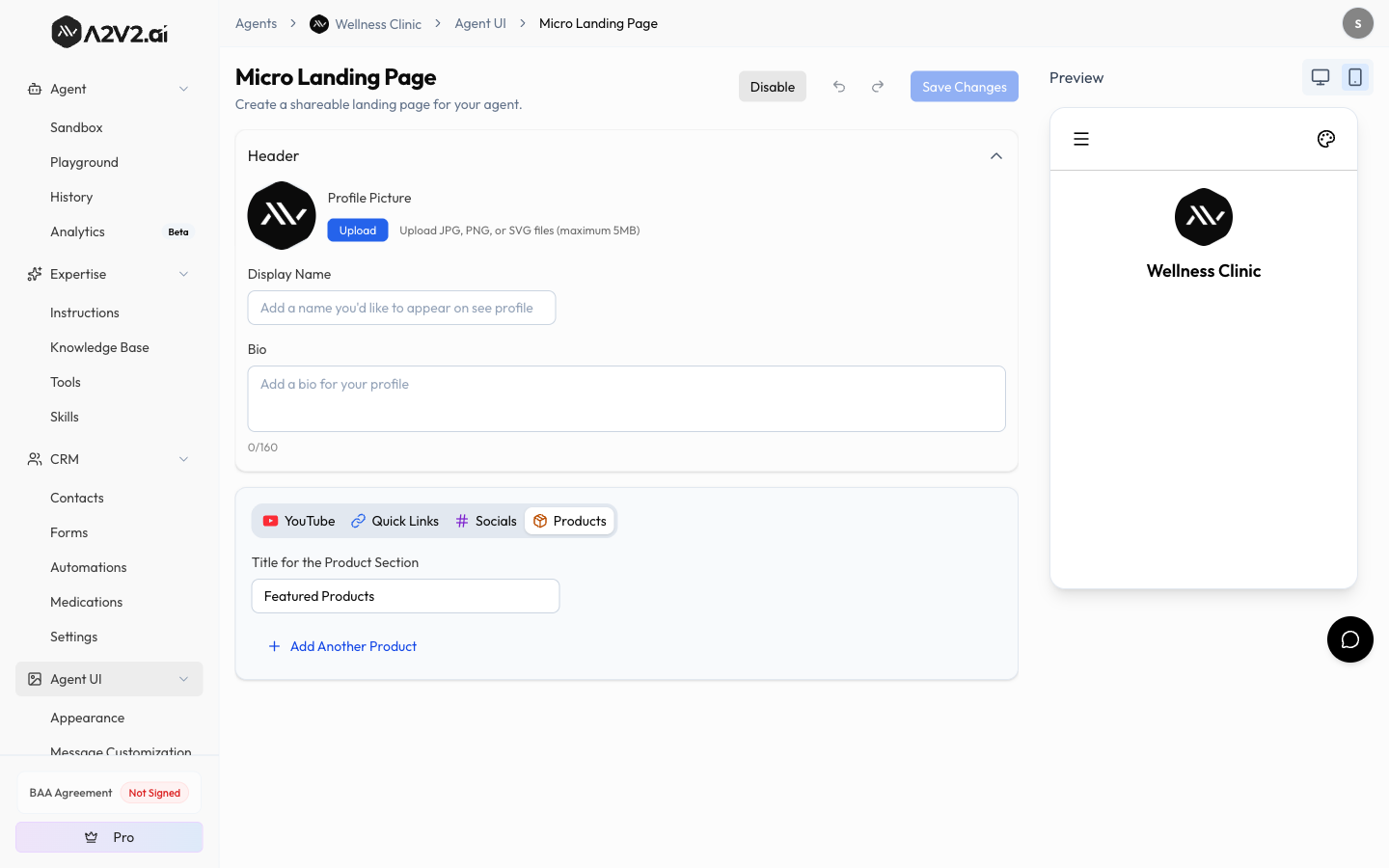
Task: Collapse the CRM sidebar group
Action: point(183,459)
